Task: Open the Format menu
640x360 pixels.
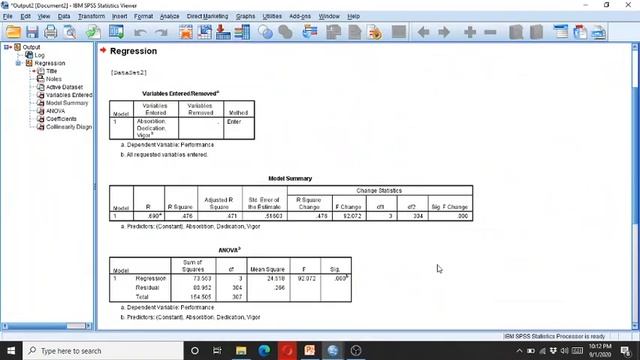Action: point(143,16)
